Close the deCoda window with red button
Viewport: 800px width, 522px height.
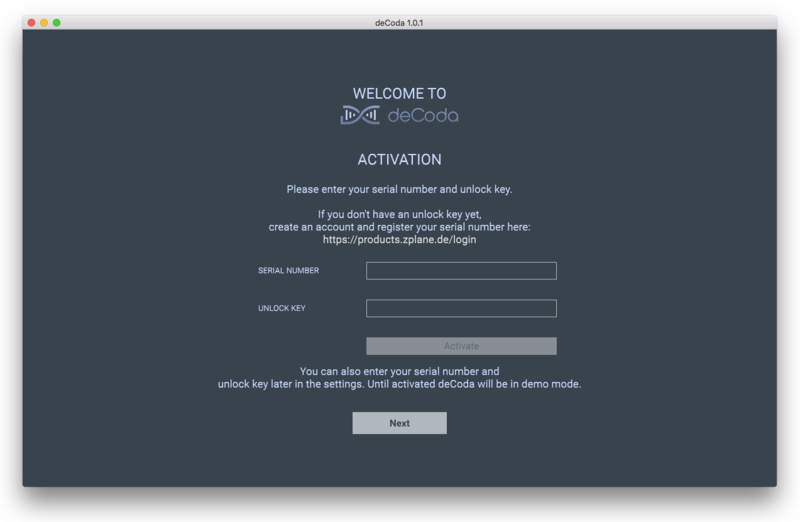coord(31,22)
